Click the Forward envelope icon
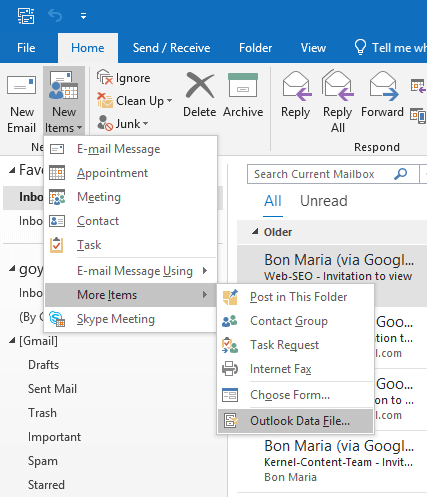Viewport: 427px width, 497px height. (384, 86)
